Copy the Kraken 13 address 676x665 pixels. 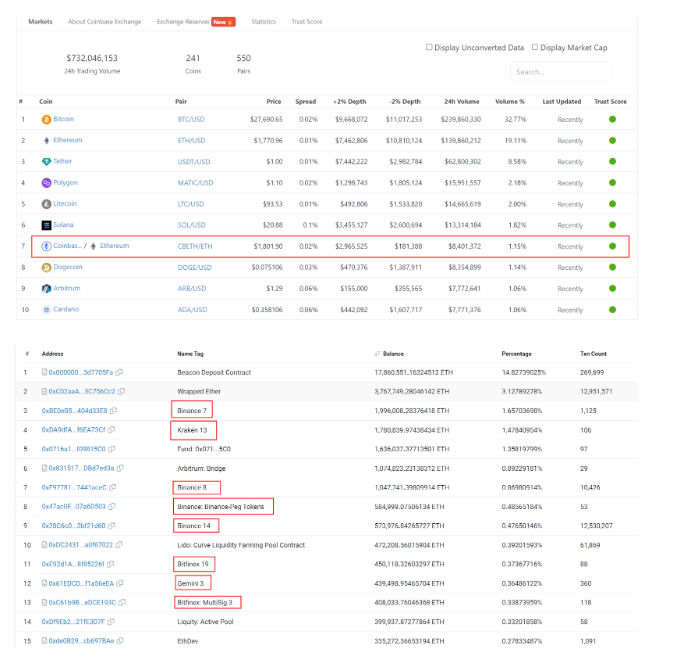(x=112, y=430)
